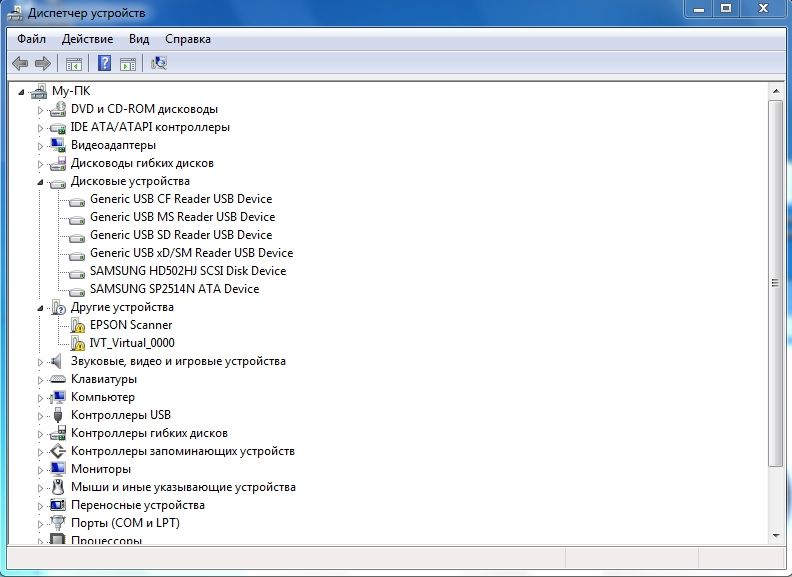Click the Контроллеры USB plug icon
The height and width of the screenshot is (577, 792).
pyautogui.click(x=58, y=415)
